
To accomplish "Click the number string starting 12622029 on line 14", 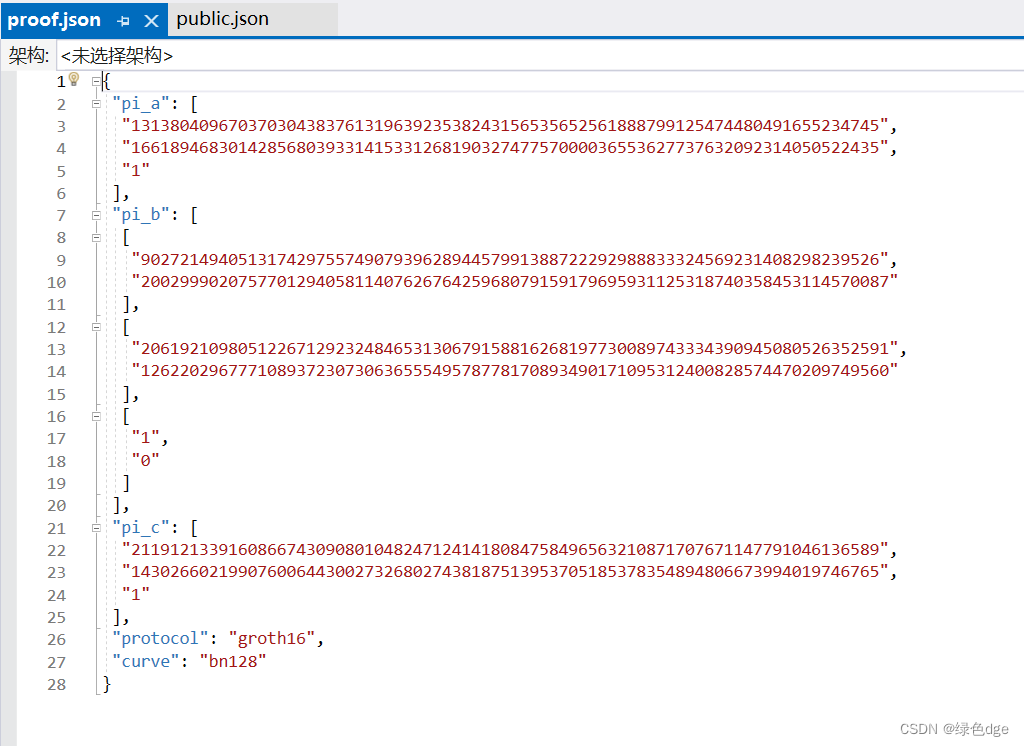I will 515,370.
